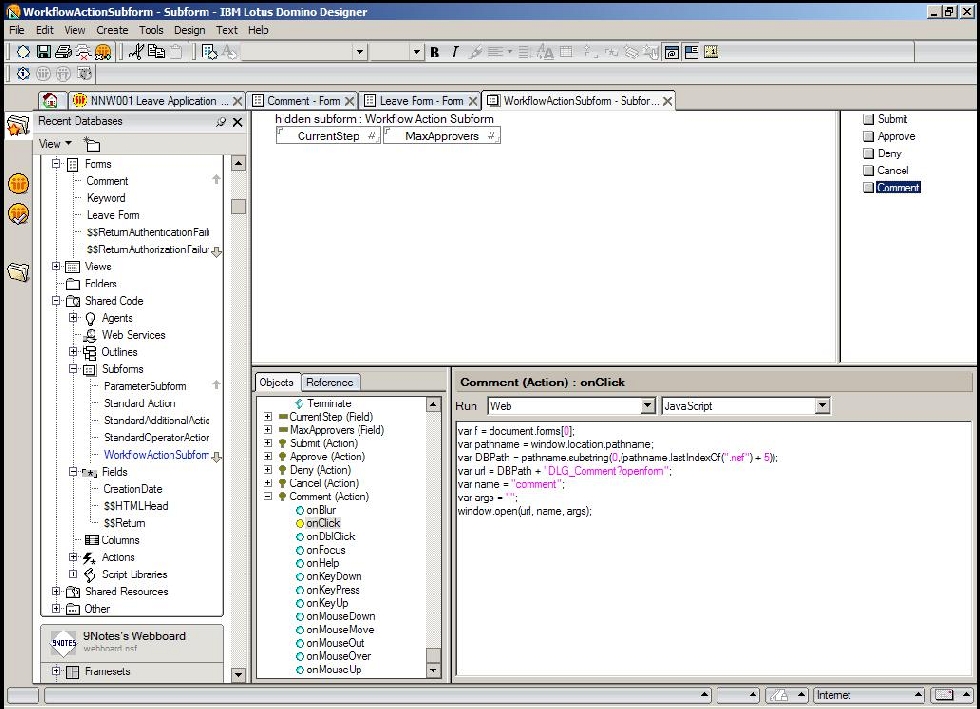
Task: Click the new folder icon beside View
Action: [92, 144]
